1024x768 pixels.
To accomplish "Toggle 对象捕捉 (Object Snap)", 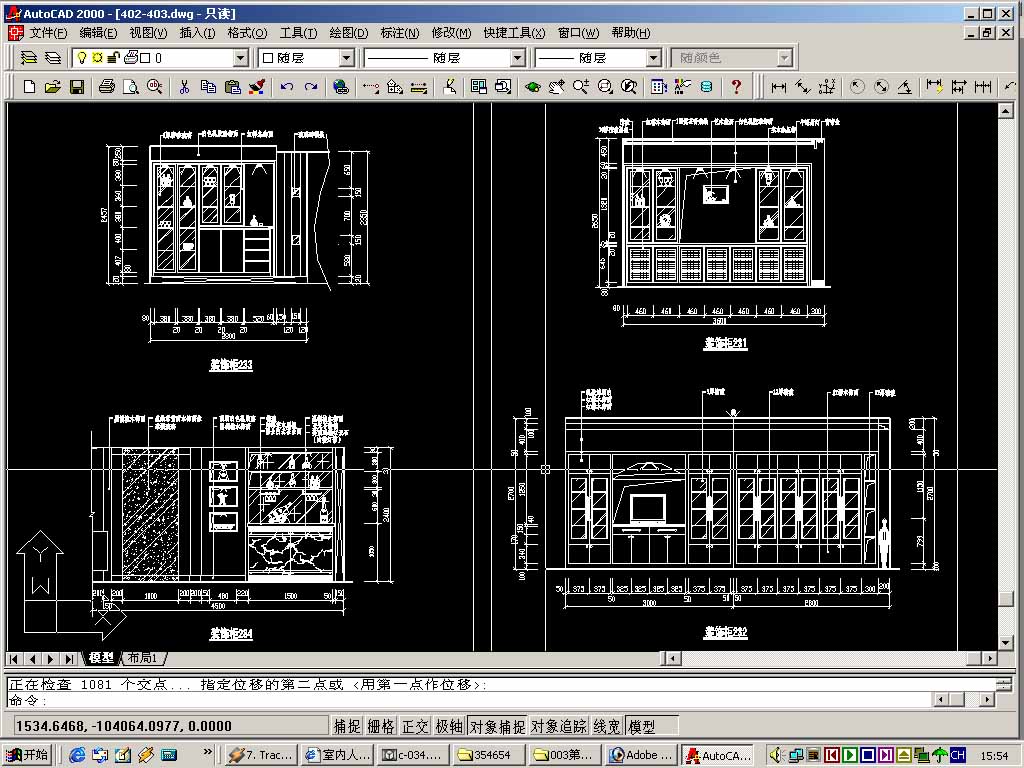I will (497, 726).
